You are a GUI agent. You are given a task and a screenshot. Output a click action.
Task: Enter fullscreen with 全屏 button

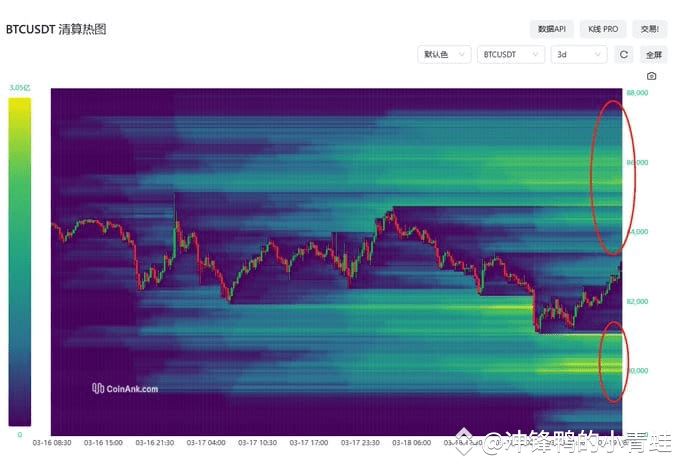[652, 55]
